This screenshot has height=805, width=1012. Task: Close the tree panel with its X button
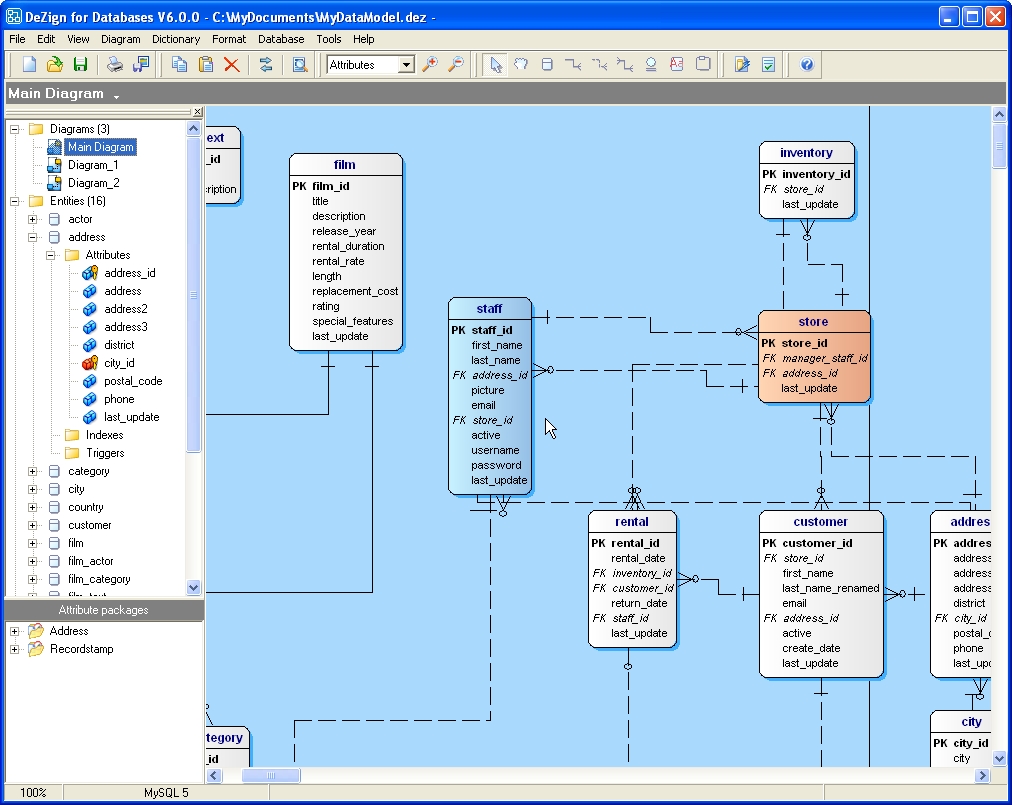point(197,112)
